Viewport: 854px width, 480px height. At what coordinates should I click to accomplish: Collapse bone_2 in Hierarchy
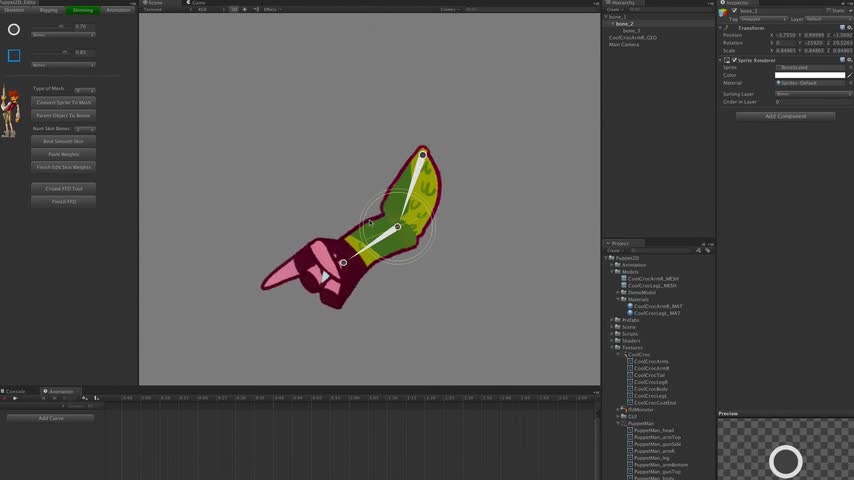coord(613,24)
